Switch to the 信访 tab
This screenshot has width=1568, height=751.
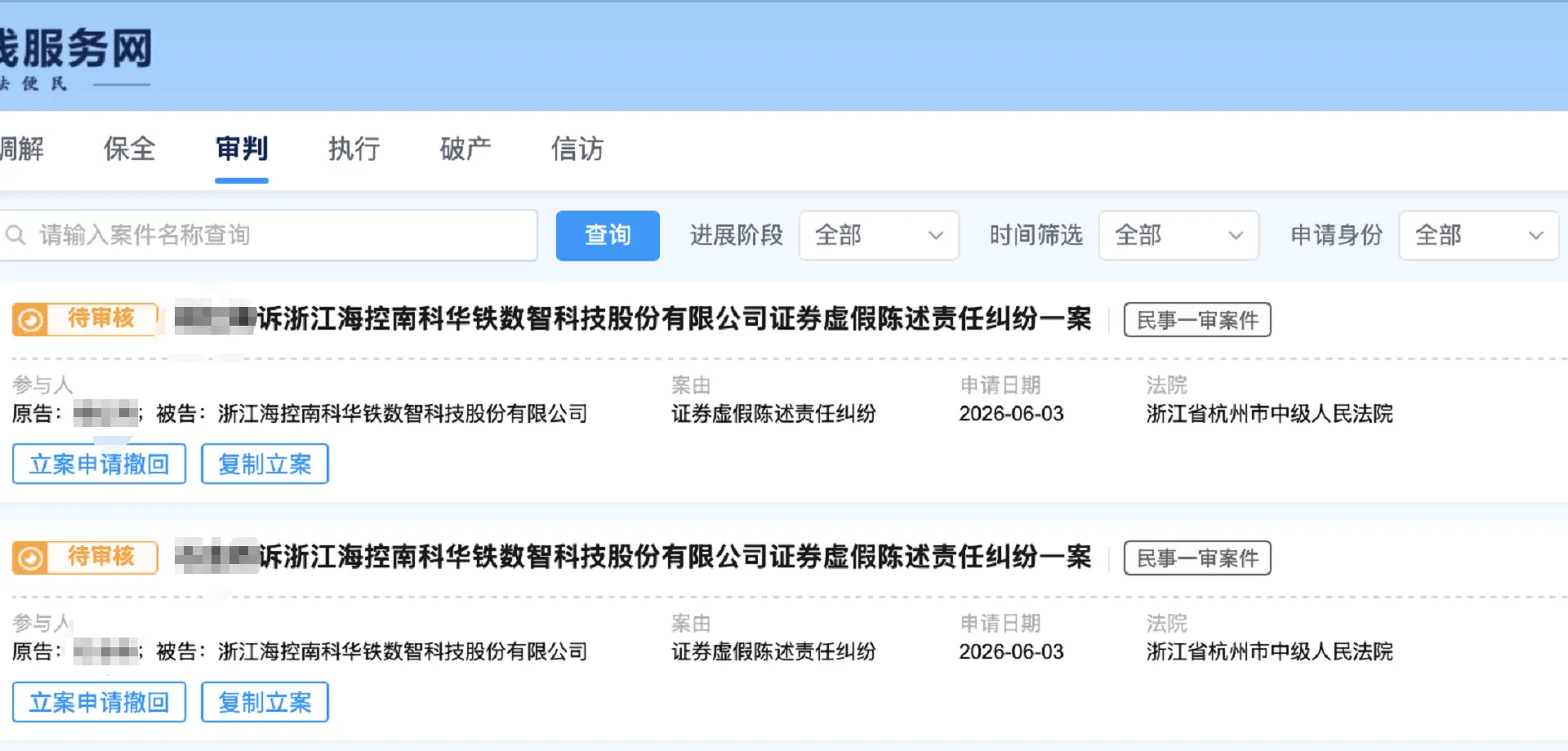(x=577, y=149)
